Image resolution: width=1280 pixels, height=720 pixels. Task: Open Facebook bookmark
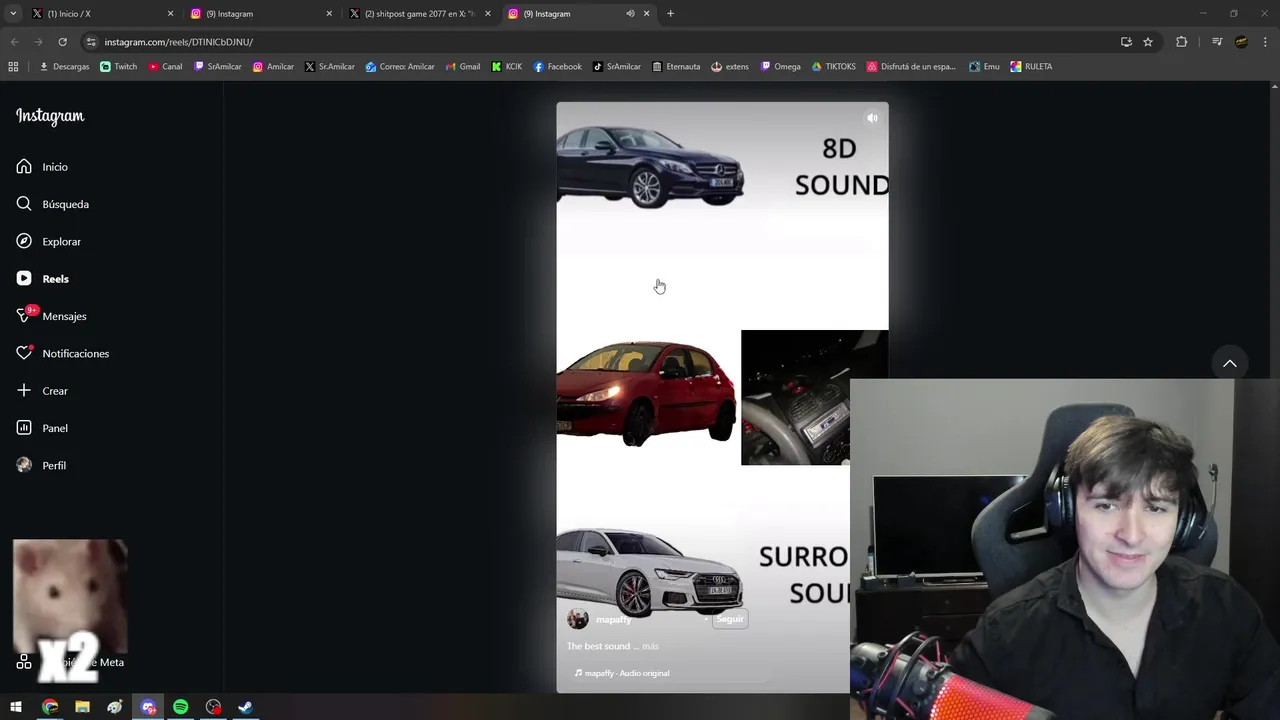coord(557,67)
